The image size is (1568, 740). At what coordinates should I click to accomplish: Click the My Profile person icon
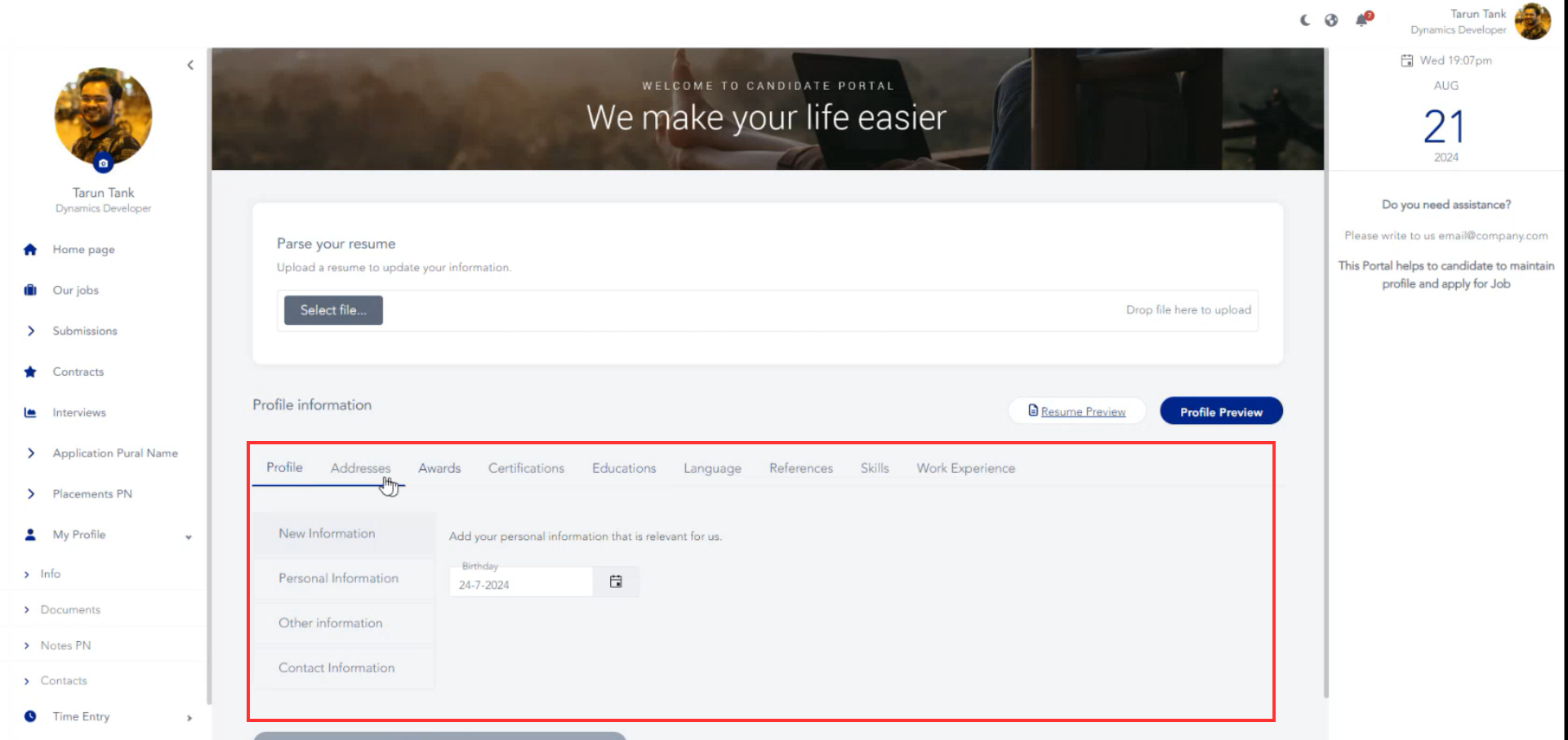(30, 534)
